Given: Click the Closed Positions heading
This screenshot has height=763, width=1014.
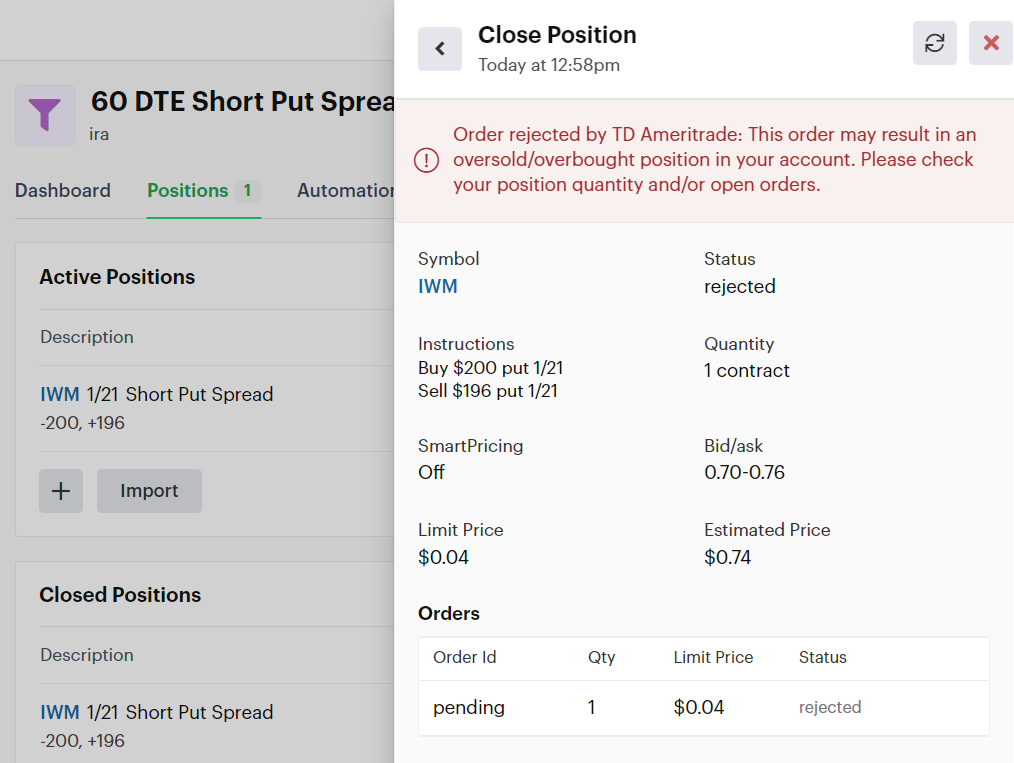Looking at the screenshot, I should click(x=120, y=596).
